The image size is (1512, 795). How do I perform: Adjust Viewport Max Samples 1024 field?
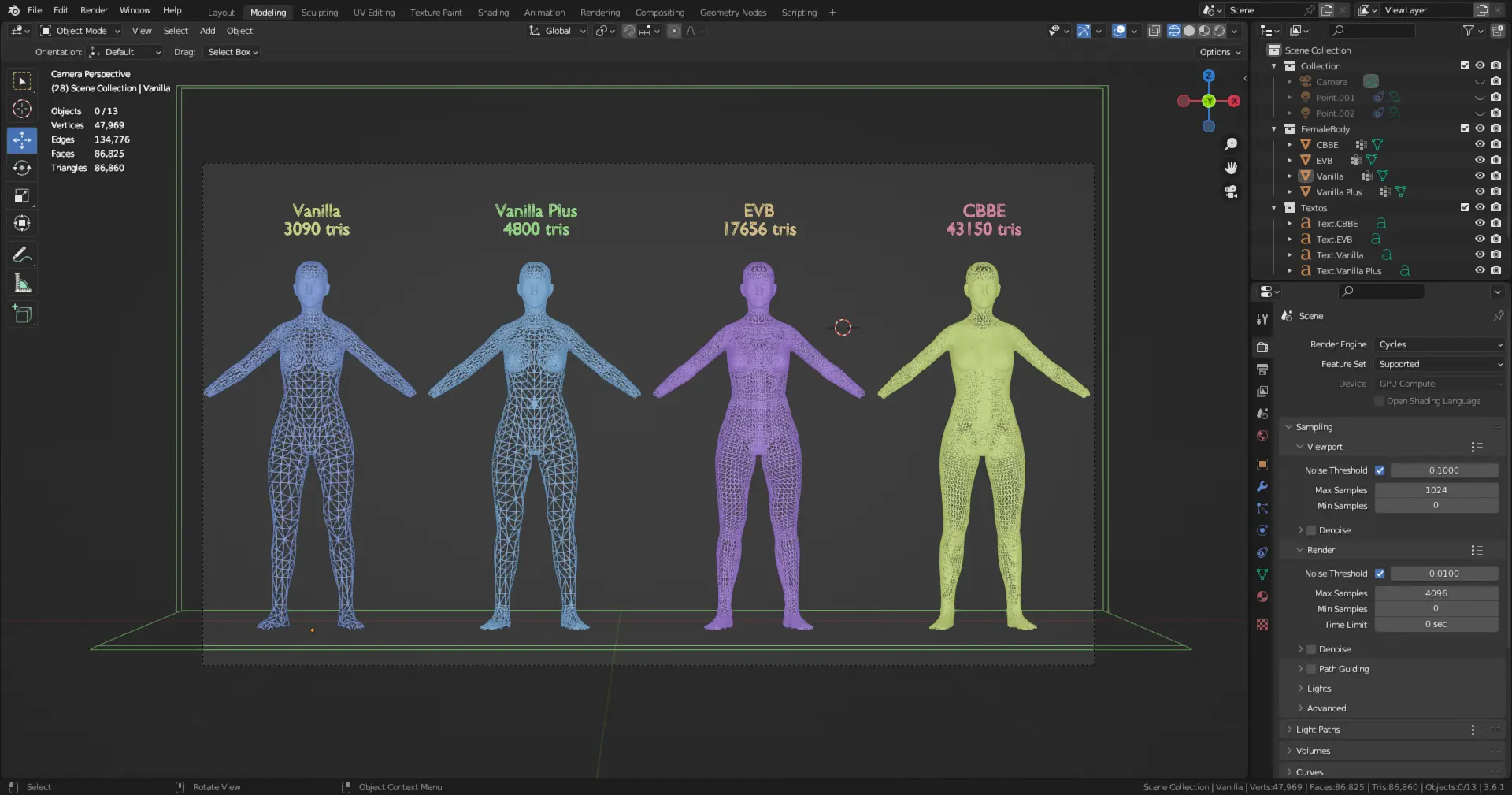[x=1436, y=490]
